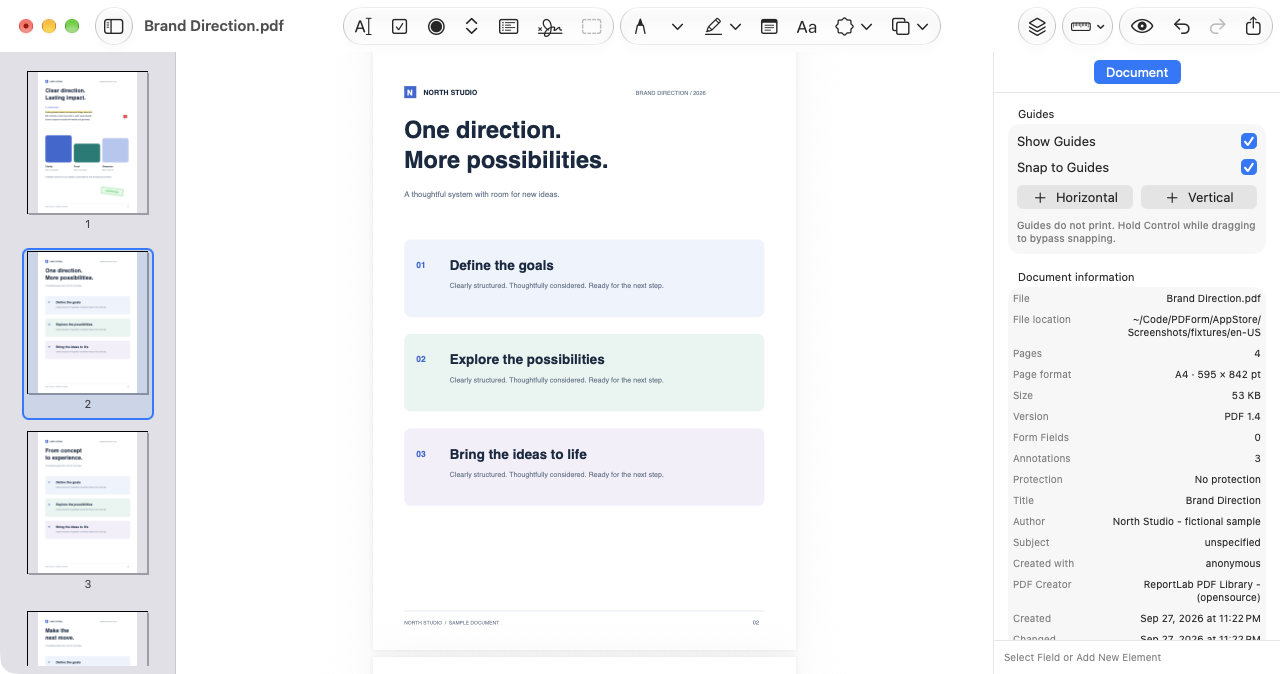Click the 'No protection' value
This screenshot has height=674, width=1280.
[x=1227, y=480]
